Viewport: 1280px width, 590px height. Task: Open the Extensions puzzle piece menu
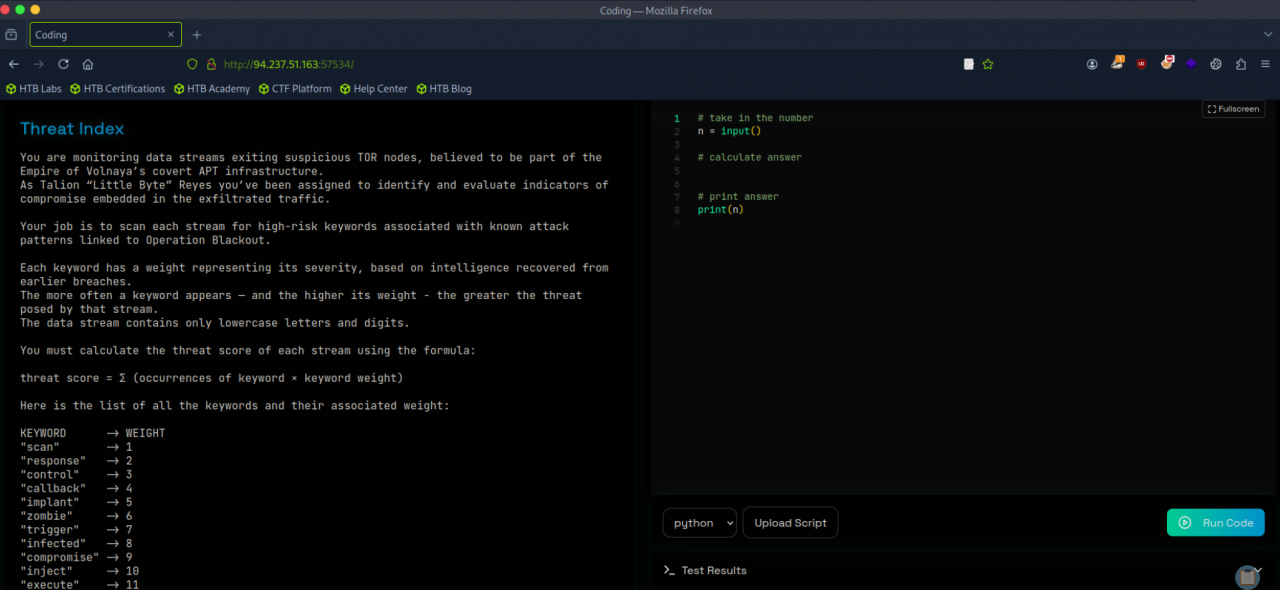pyautogui.click(x=1241, y=64)
